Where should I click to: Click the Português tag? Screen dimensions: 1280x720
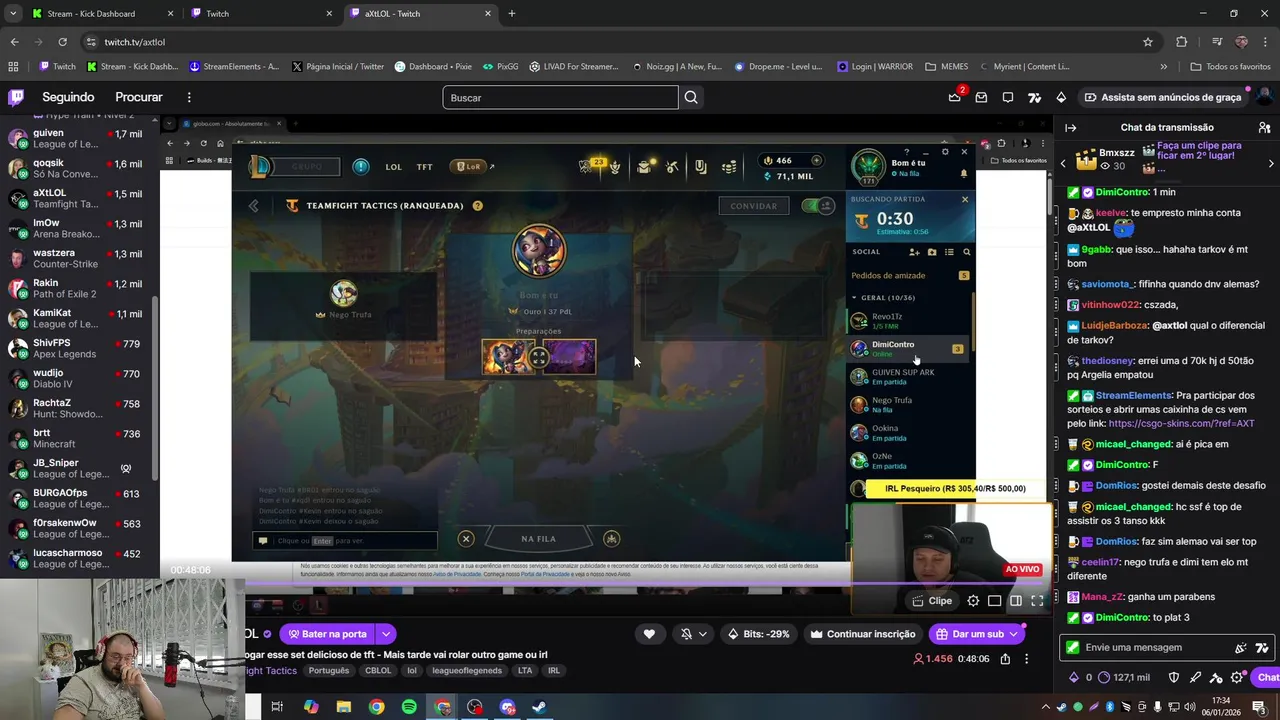click(329, 671)
